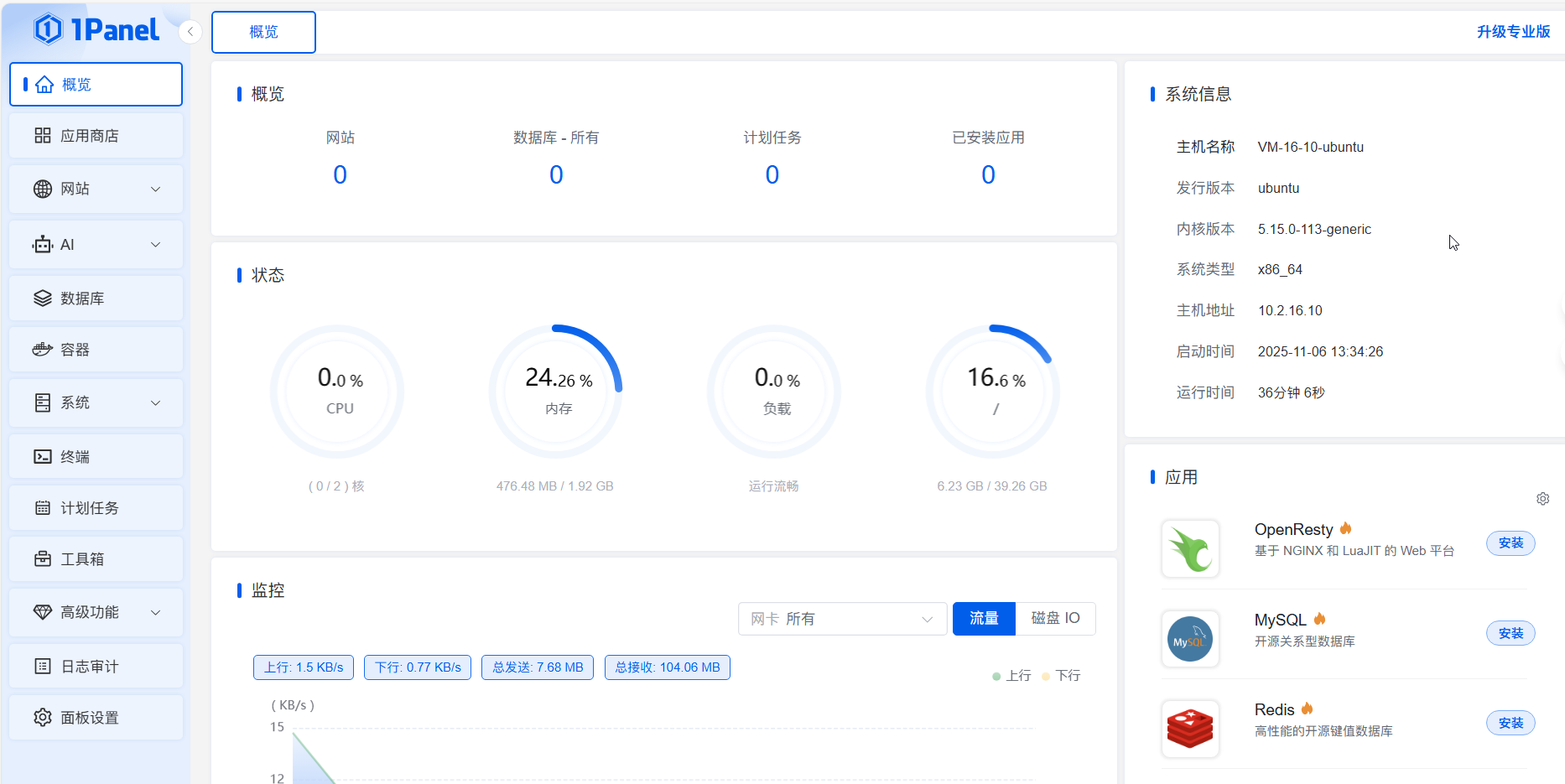Click the AI robot icon
The image size is (1565, 784).
click(43, 245)
